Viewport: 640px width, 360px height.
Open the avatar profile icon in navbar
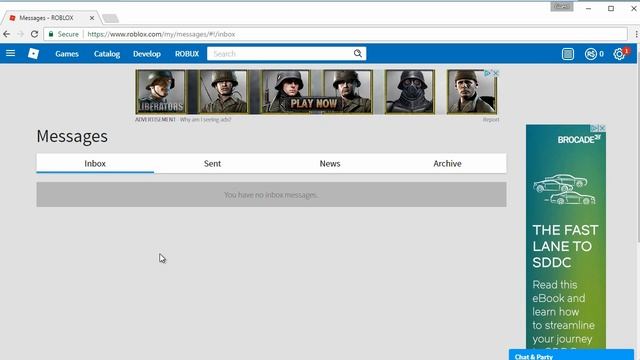[x=568, y=54]
